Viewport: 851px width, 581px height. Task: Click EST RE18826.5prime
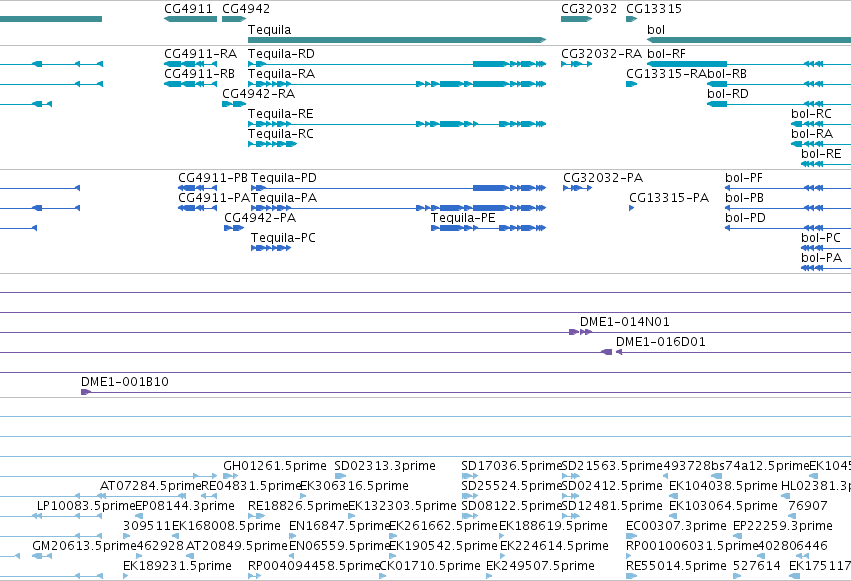pos(298,506)
